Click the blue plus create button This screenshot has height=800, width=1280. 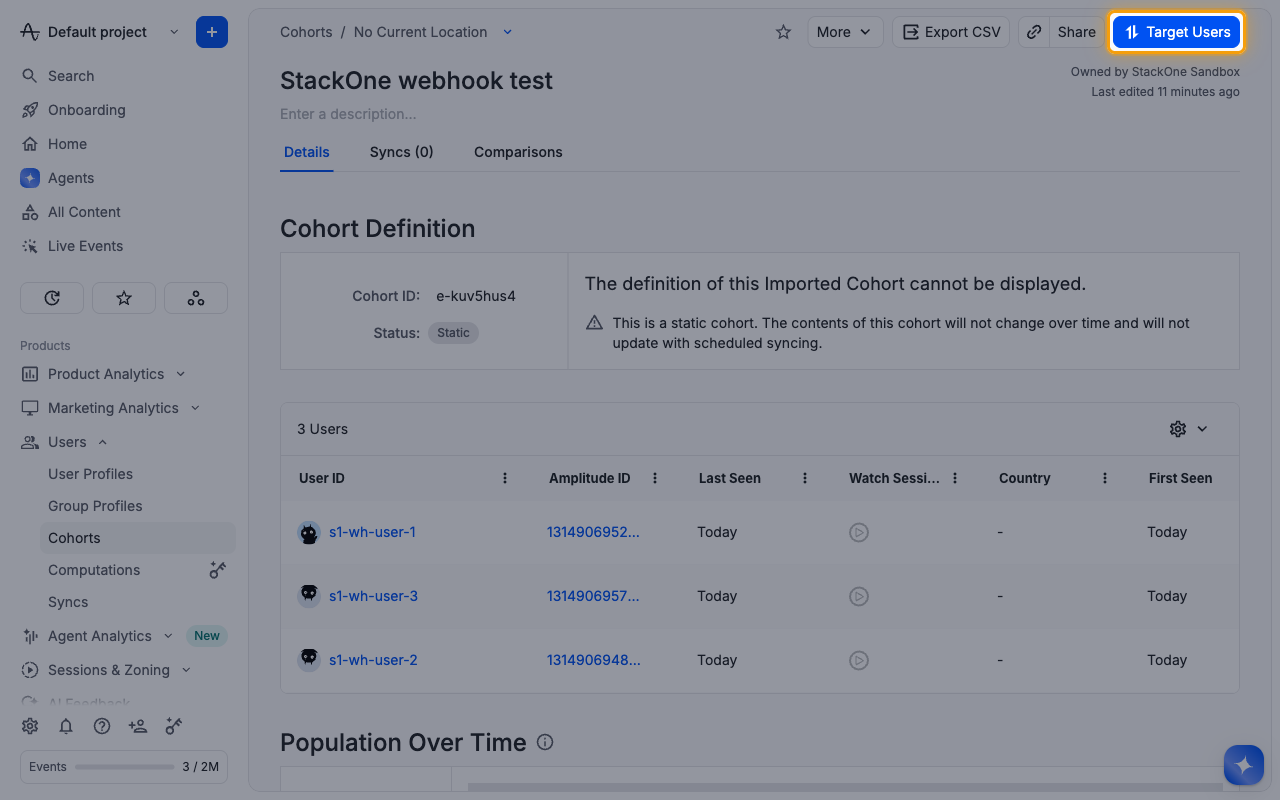pos(212,32)
